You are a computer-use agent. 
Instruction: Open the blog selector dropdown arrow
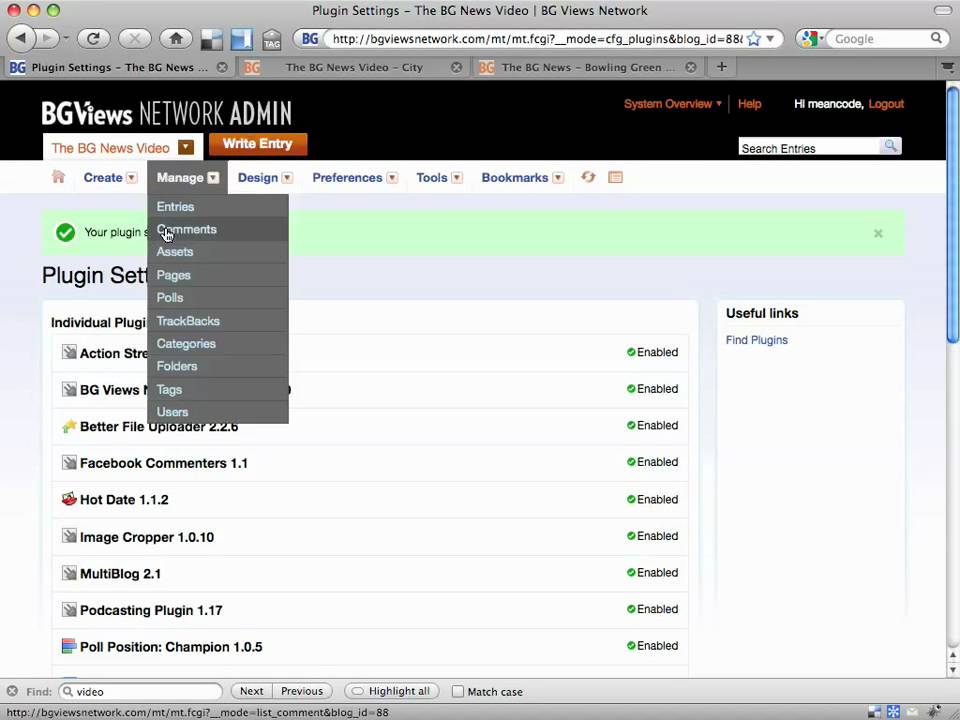[x=186, y=148]
